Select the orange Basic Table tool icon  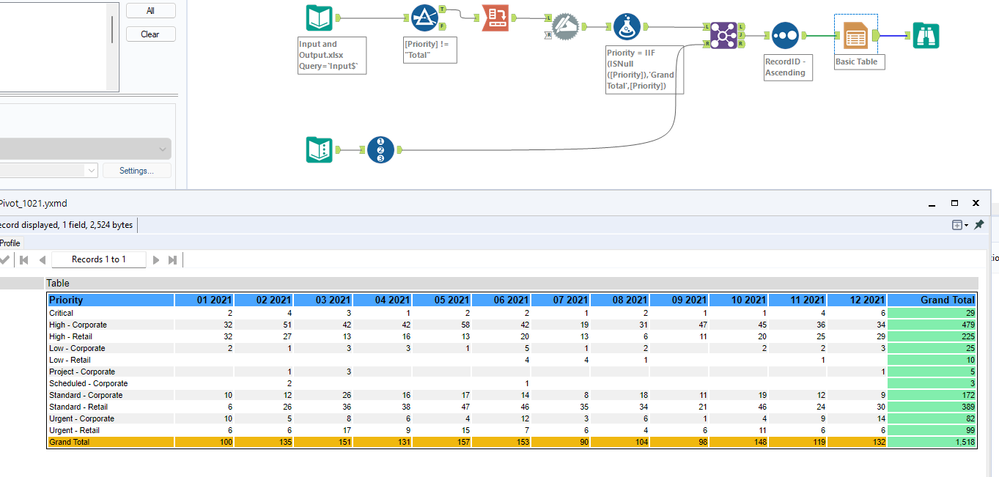coord(856,36)
